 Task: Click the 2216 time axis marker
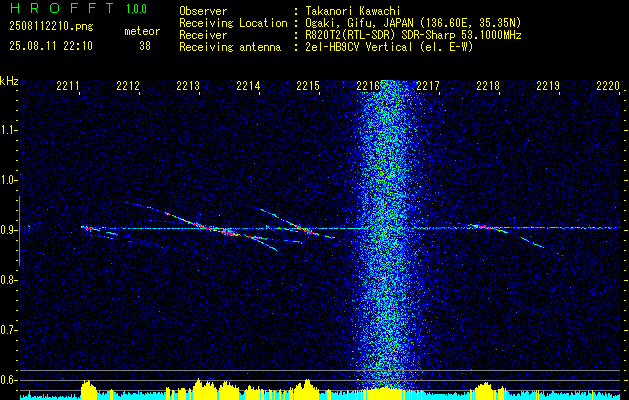point(368,85)
